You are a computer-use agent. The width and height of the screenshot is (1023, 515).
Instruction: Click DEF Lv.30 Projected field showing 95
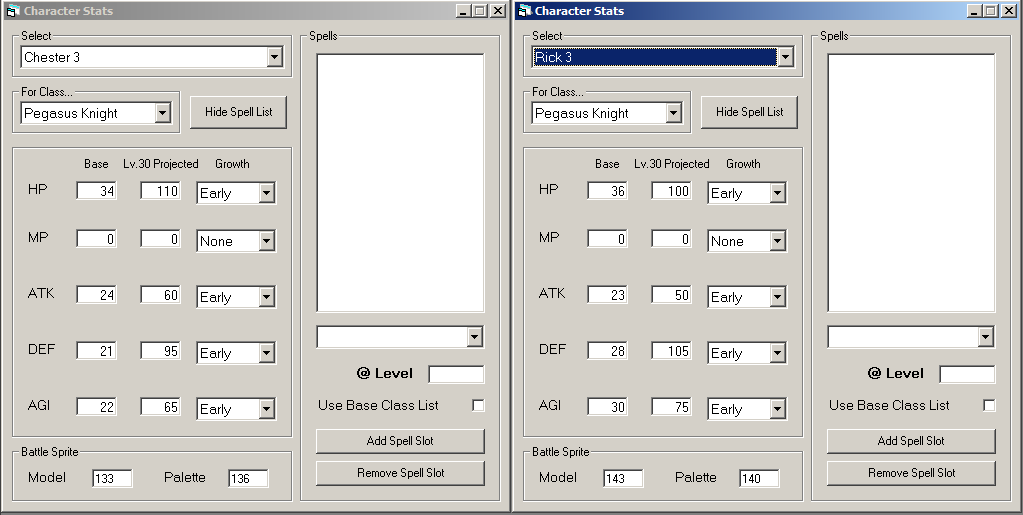click(x=160, y=351)
